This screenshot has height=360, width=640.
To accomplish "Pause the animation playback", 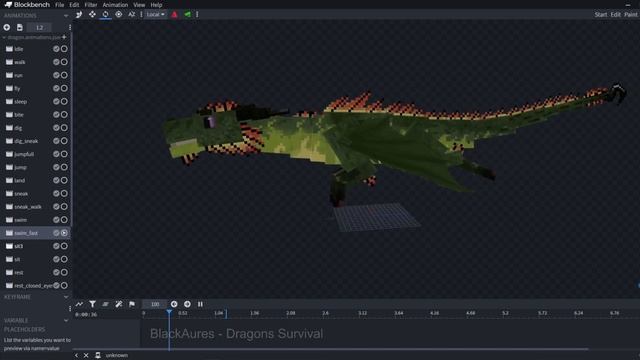I will pyautogui.click(x=200, y=304).
